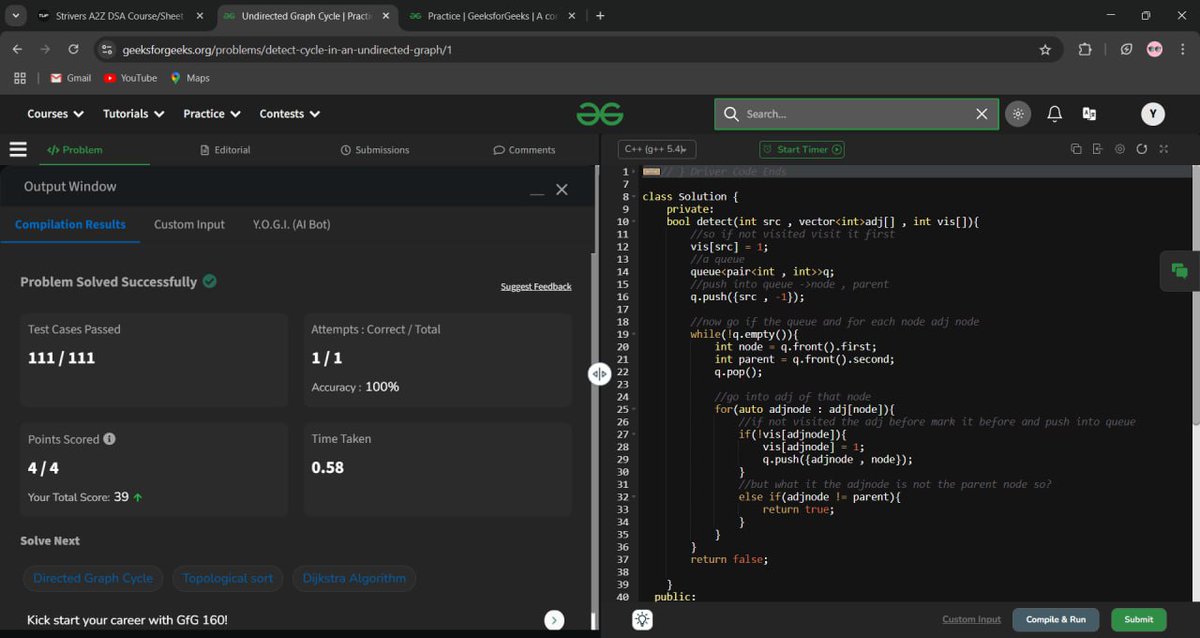Screen dimensions: 1200x638
Task: Open the hamburger menu in problem panel
Action: pyautogui.click(x=18, y=149)
